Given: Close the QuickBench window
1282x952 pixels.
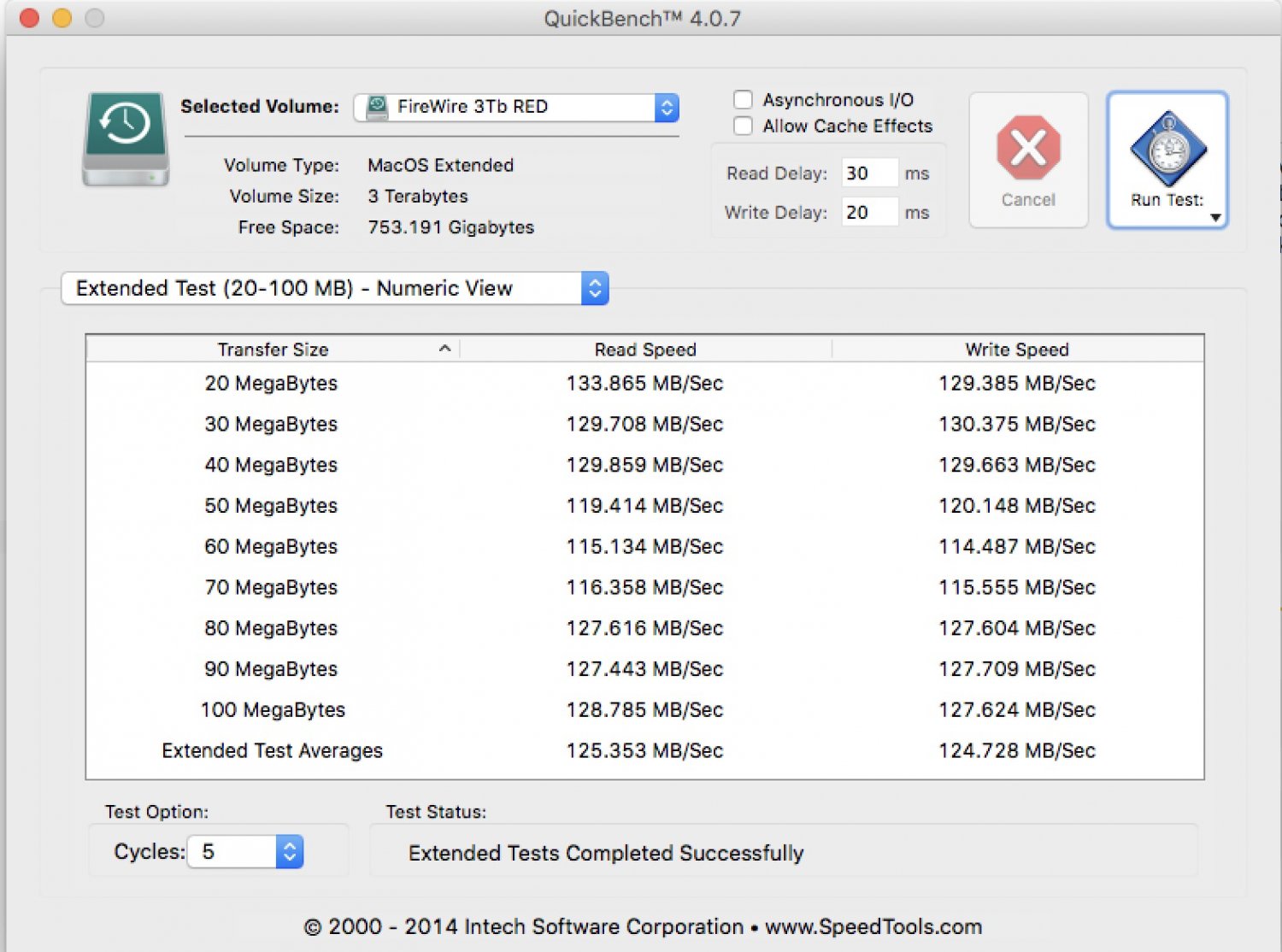Looking at the screenshot, I should pyautogui.click(x=29, y=18).
